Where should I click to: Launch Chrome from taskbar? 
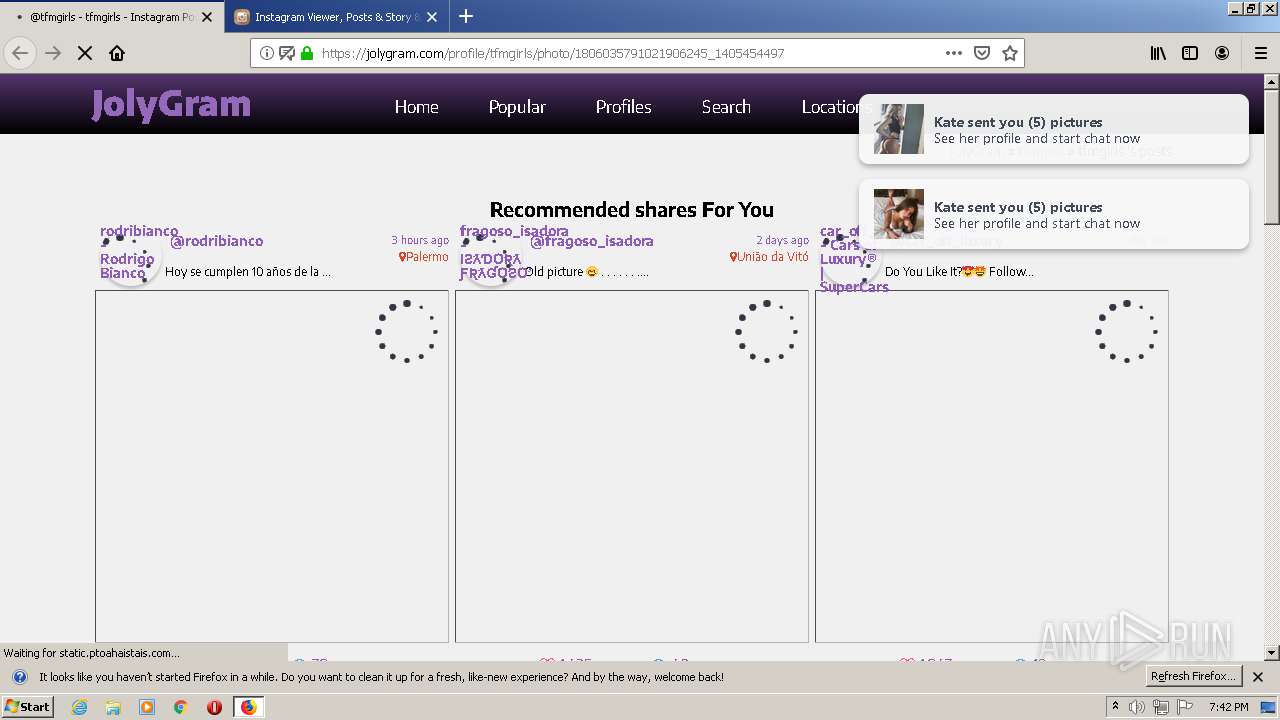180,707
